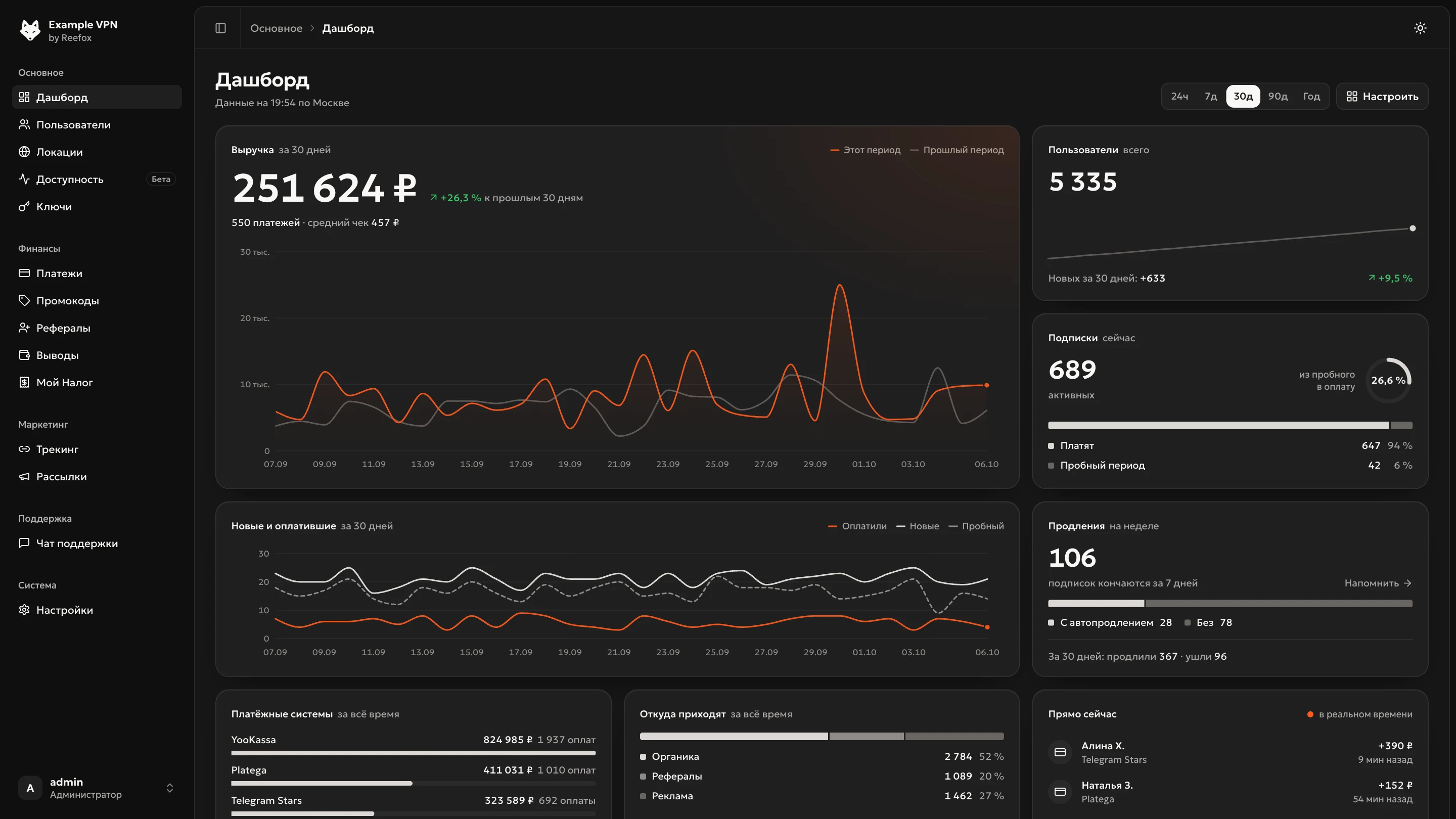Open Промокоды tag icon
1456x819 pixels.
24,300
